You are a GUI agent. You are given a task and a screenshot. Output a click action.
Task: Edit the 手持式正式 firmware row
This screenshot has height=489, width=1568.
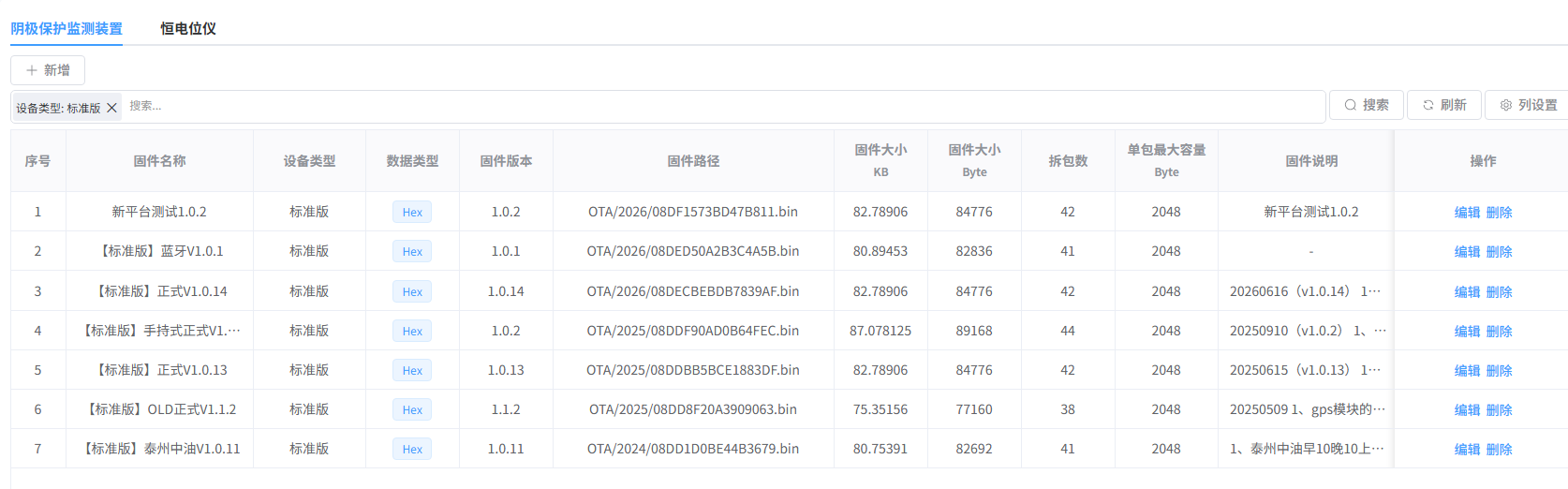tap(1467, 332)
